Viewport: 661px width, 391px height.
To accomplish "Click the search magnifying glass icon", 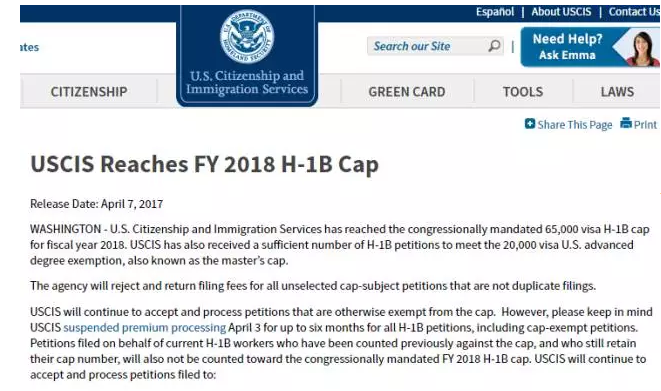I will [494, 46].
